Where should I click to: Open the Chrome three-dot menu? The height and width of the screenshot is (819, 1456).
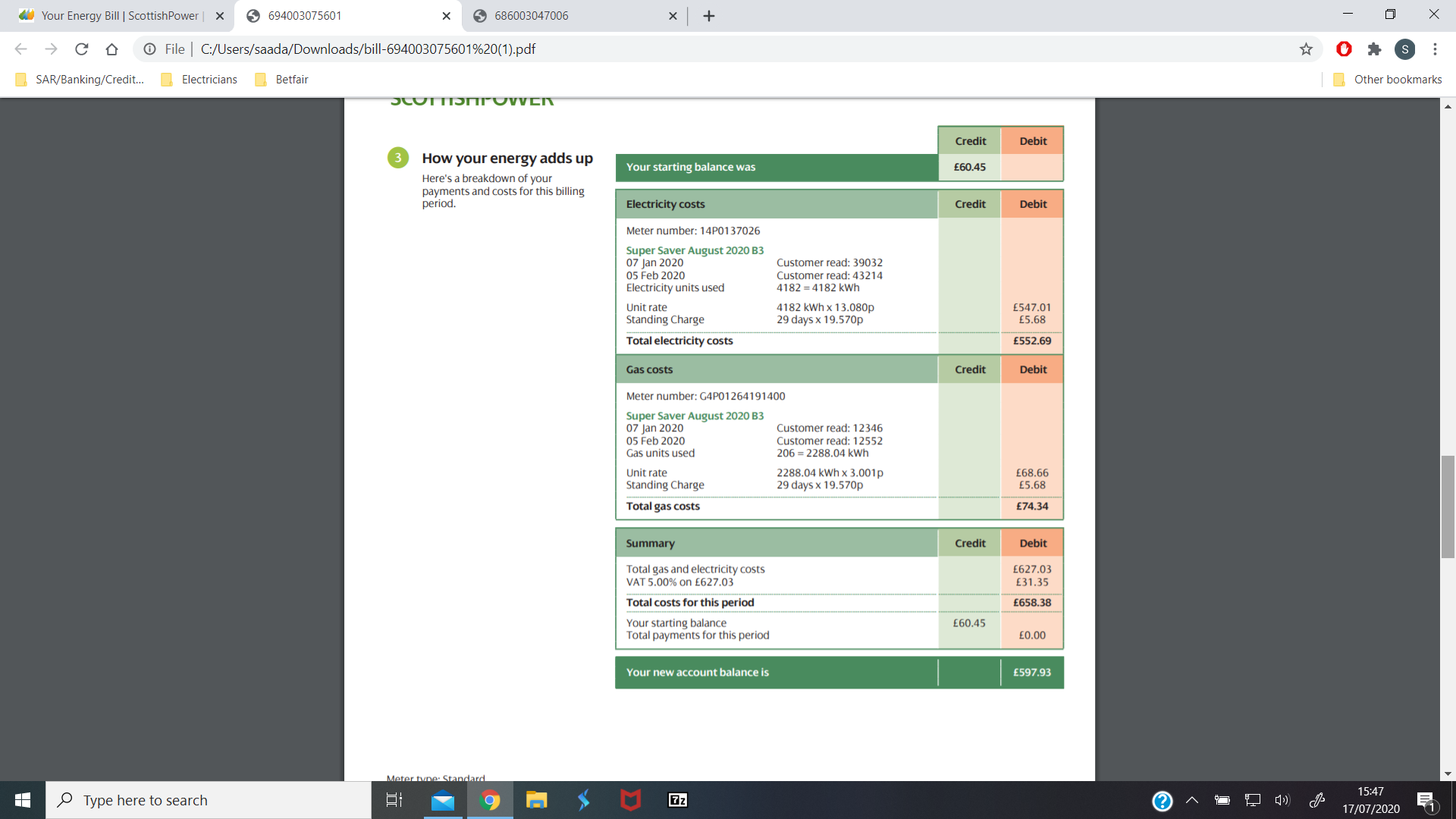coord(1435,49)
